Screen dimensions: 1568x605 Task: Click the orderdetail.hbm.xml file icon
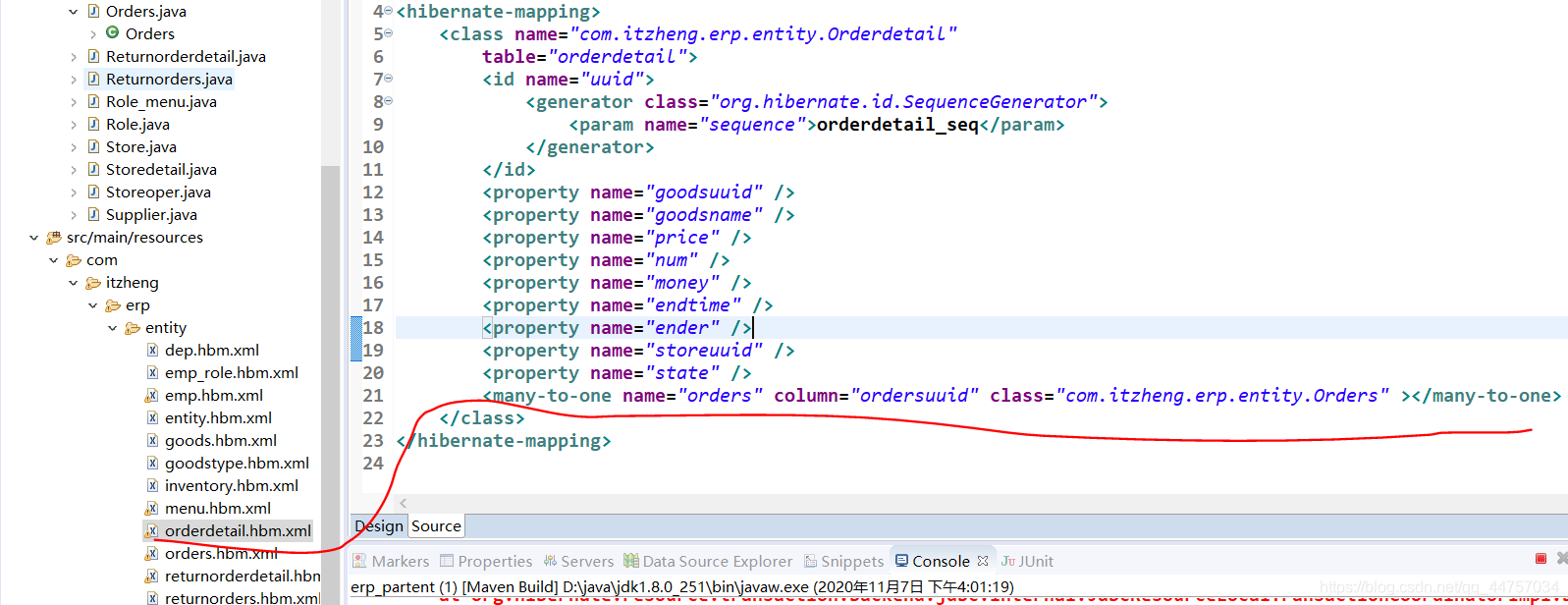(152, 531)
